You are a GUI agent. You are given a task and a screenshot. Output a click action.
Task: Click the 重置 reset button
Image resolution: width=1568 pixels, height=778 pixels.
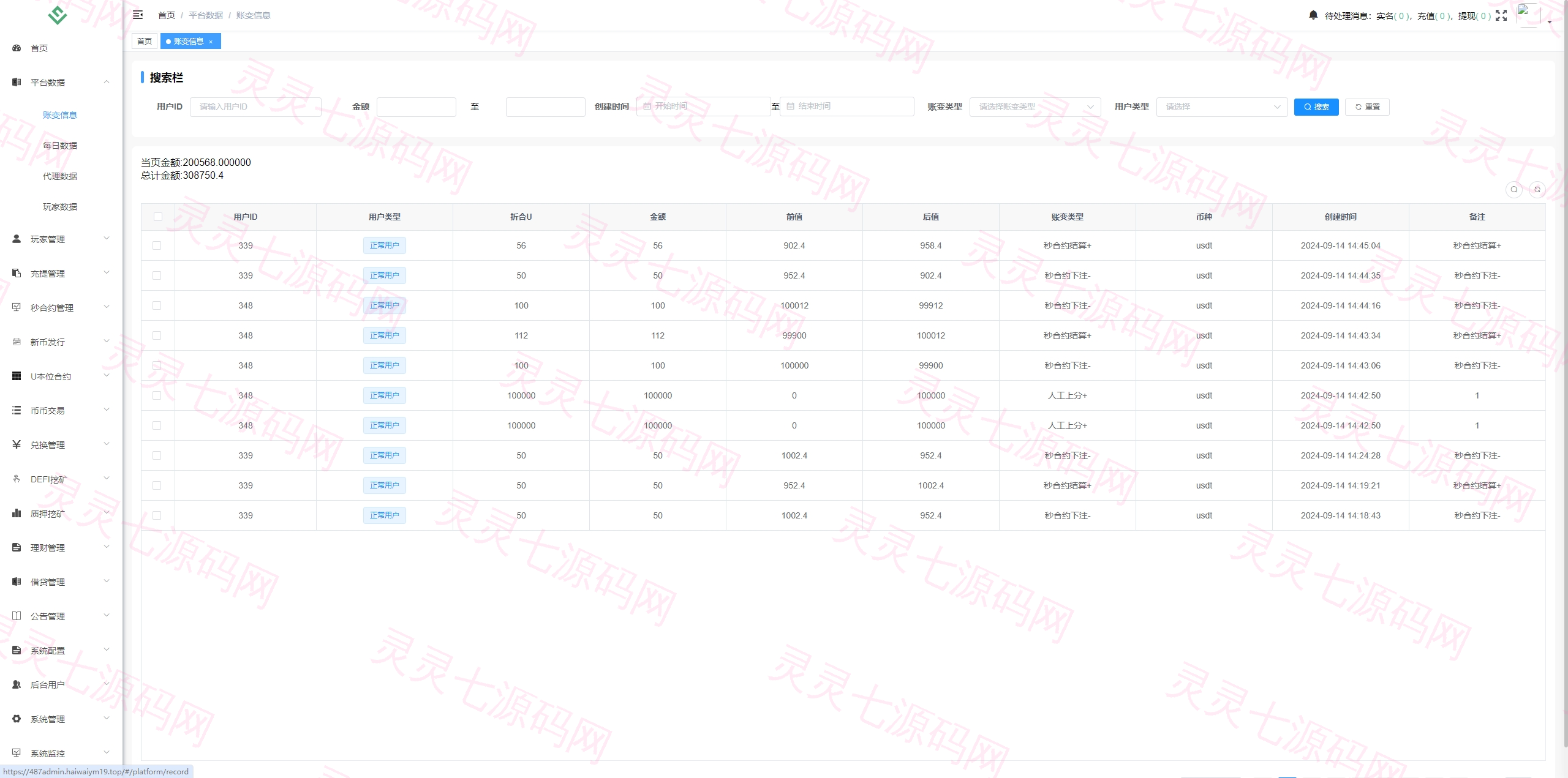[1367, 107]
